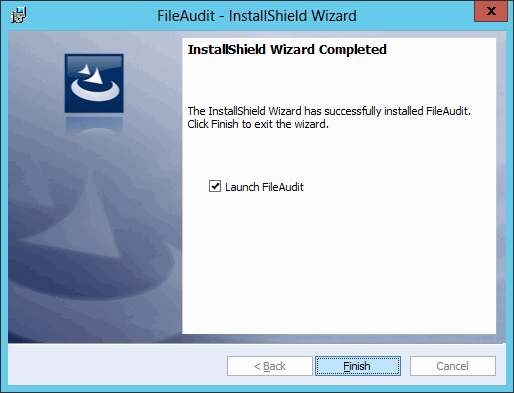Click the word "Completed" in the bold heading

(353, 50)
